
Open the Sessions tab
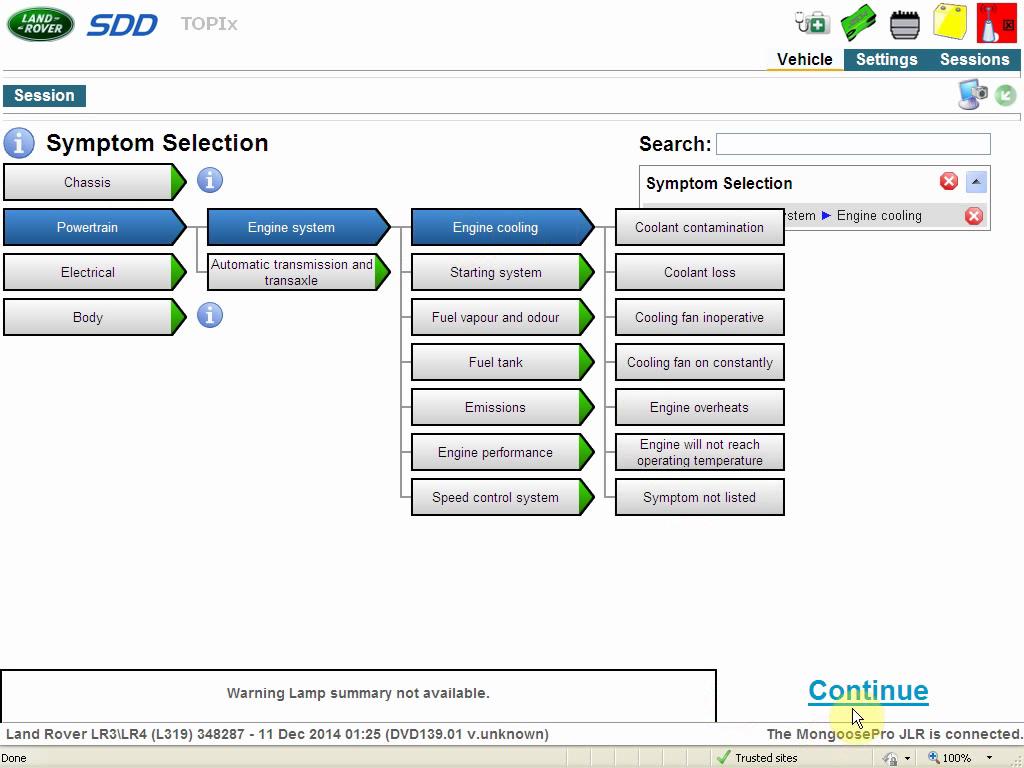click(x=974, y=59)
